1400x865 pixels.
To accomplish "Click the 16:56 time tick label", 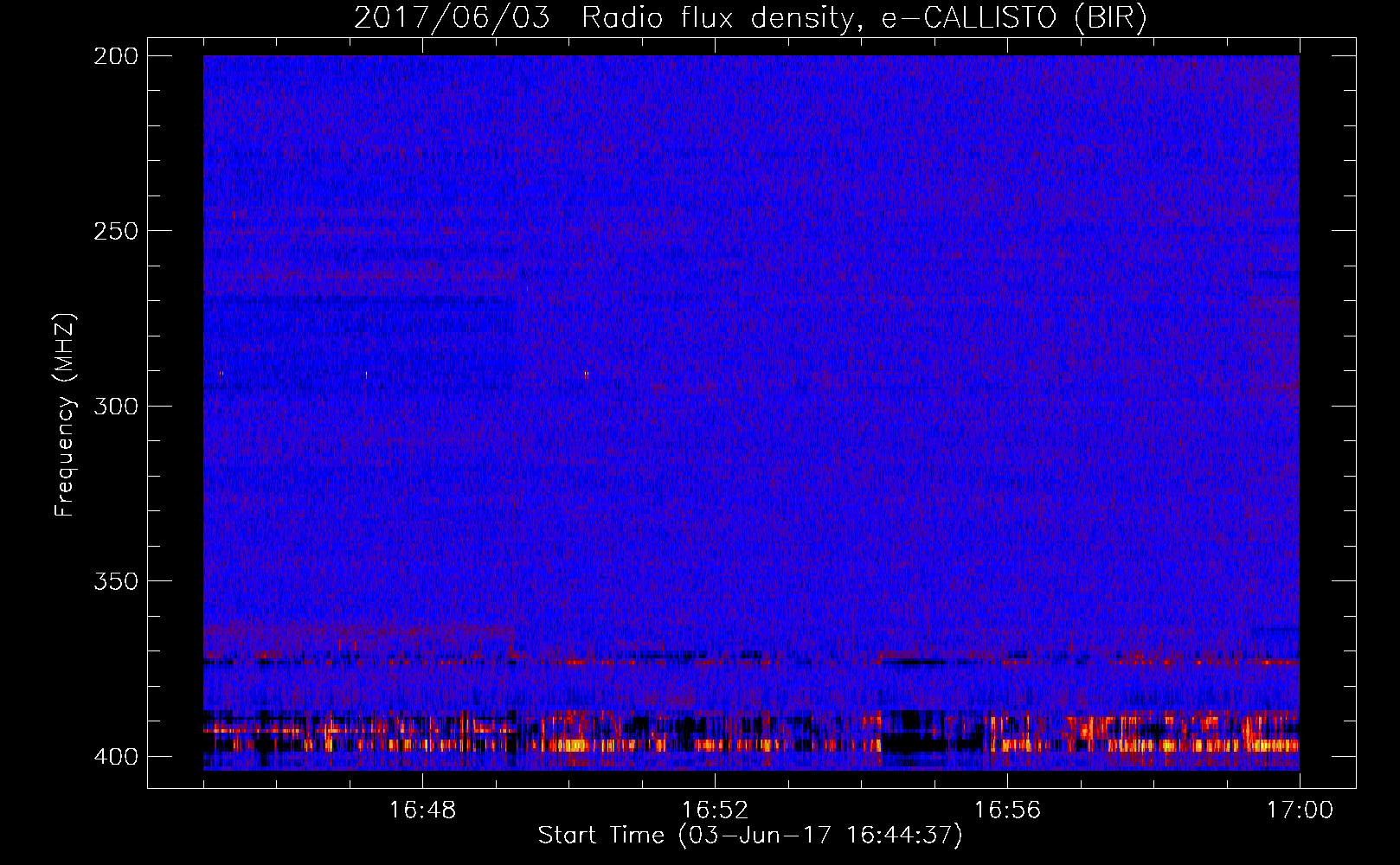I will [1007, 810].
